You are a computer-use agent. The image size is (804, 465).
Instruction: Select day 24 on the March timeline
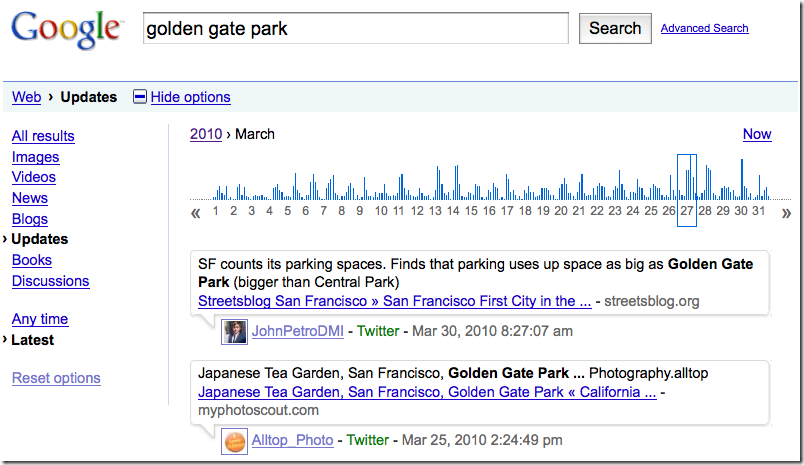[x=633, y=211]
